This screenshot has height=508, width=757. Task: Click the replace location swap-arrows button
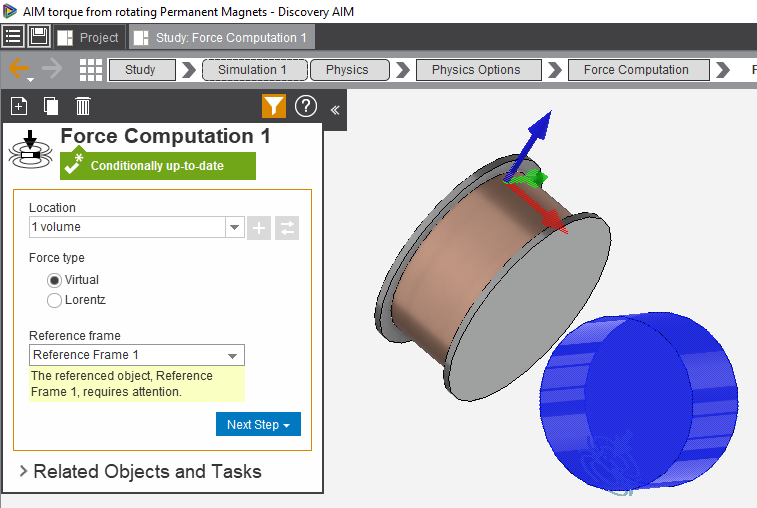[287, 228]
